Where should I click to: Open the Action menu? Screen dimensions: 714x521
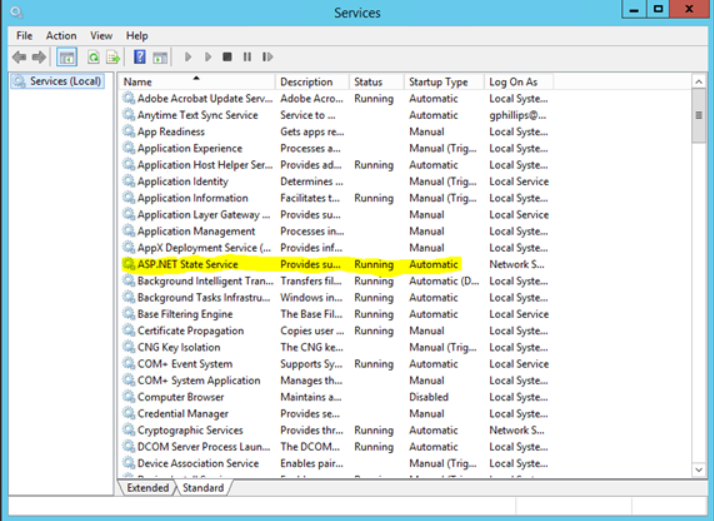pyautogui.click(x=61, y=36)
